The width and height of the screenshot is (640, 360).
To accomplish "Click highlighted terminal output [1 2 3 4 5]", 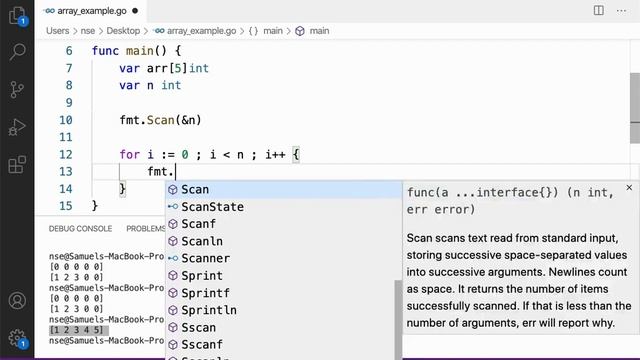I will point(76,330).
